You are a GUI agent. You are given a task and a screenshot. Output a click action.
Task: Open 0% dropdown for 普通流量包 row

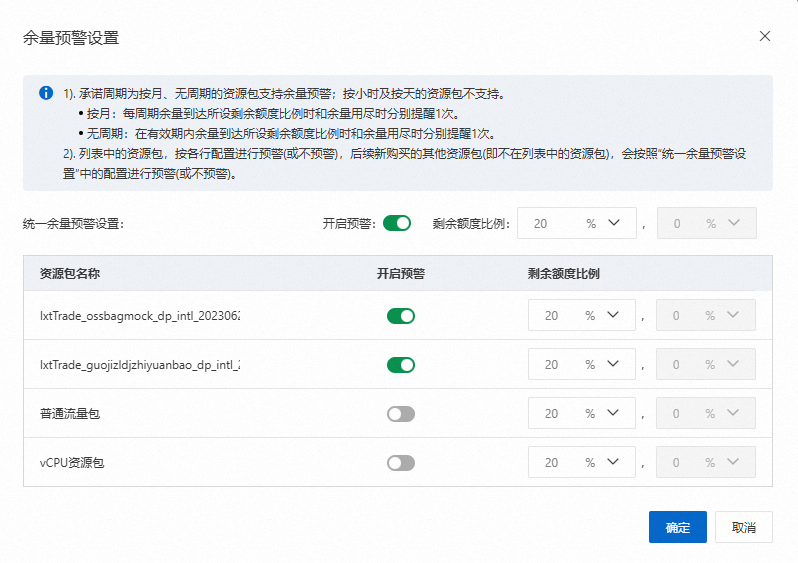click(706, 413)
